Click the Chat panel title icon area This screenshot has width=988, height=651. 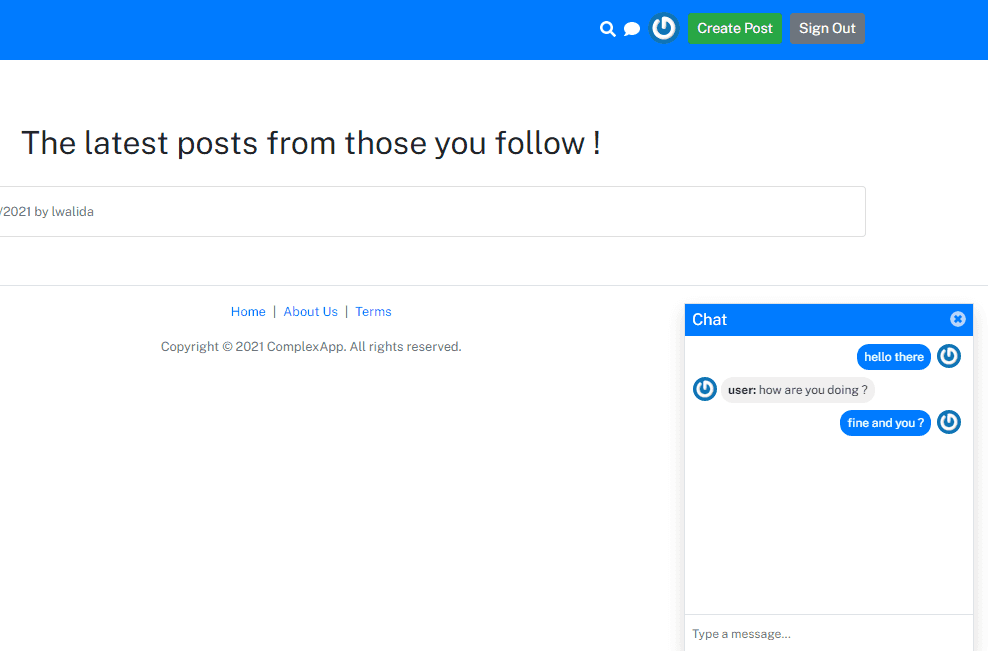[710, 319]
